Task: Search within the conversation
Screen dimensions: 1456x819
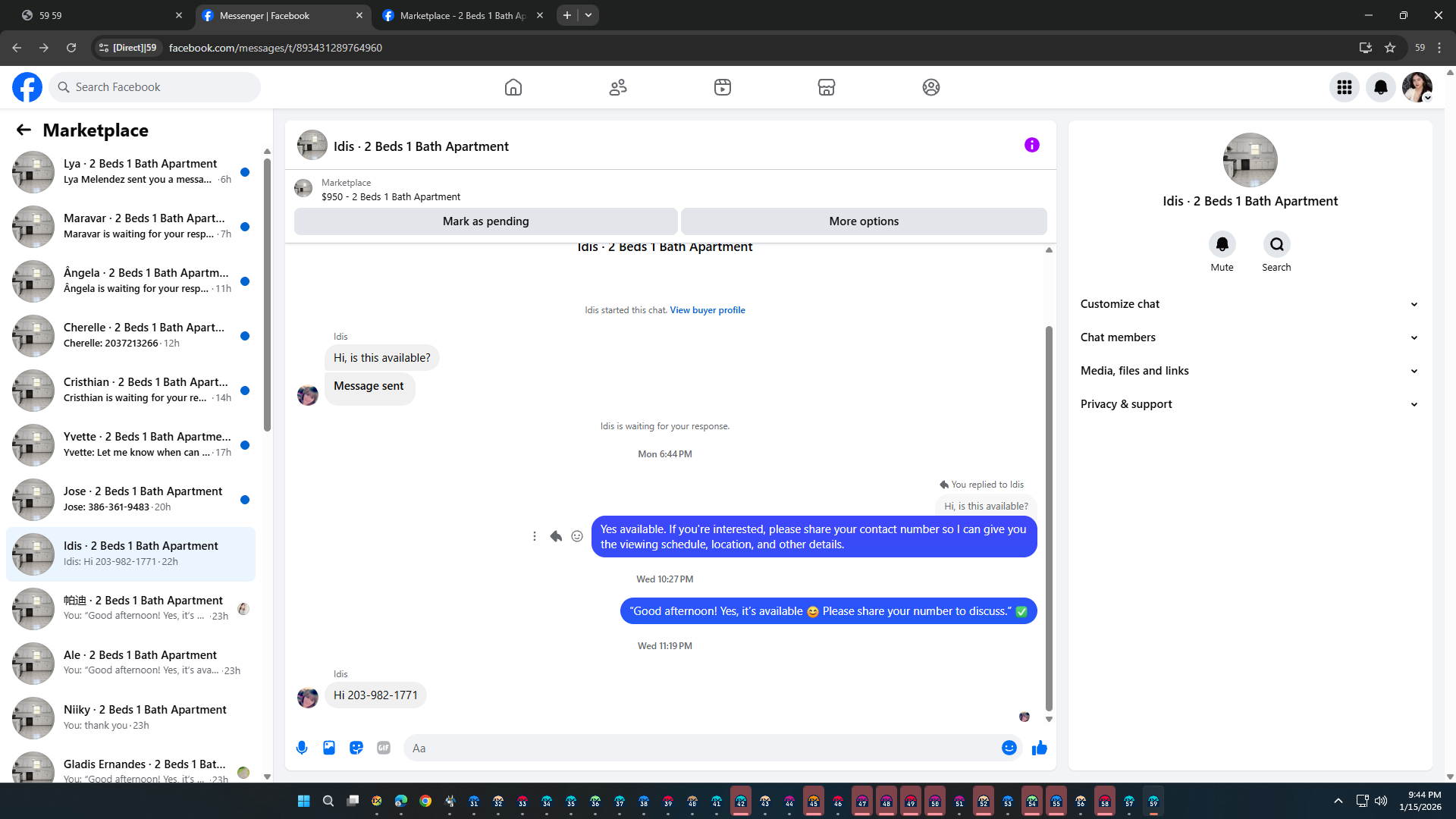Action: point(1276,244)
